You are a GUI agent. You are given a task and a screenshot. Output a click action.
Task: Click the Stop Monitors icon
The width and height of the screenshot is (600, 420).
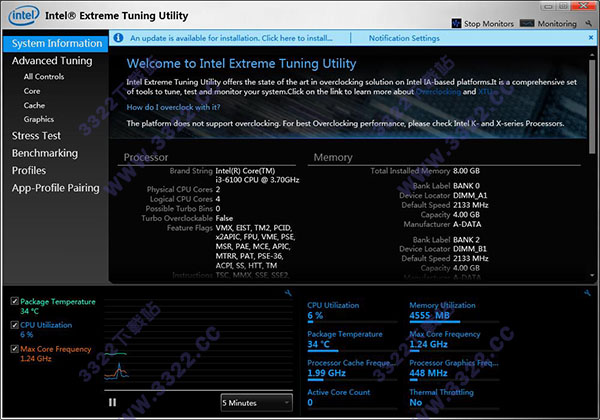(456, 23)
